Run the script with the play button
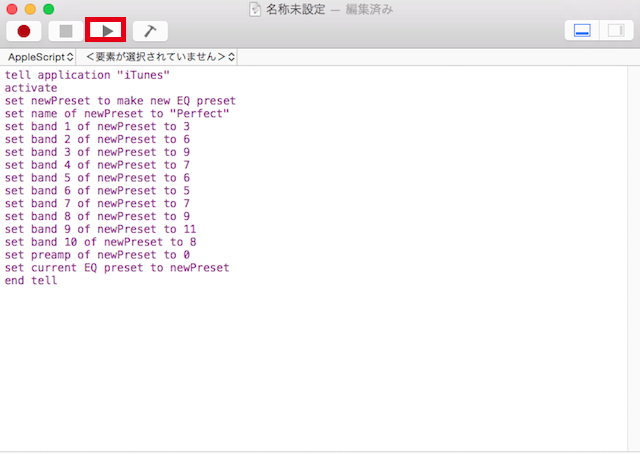The image size is (640, 454). tap(105, 31)
